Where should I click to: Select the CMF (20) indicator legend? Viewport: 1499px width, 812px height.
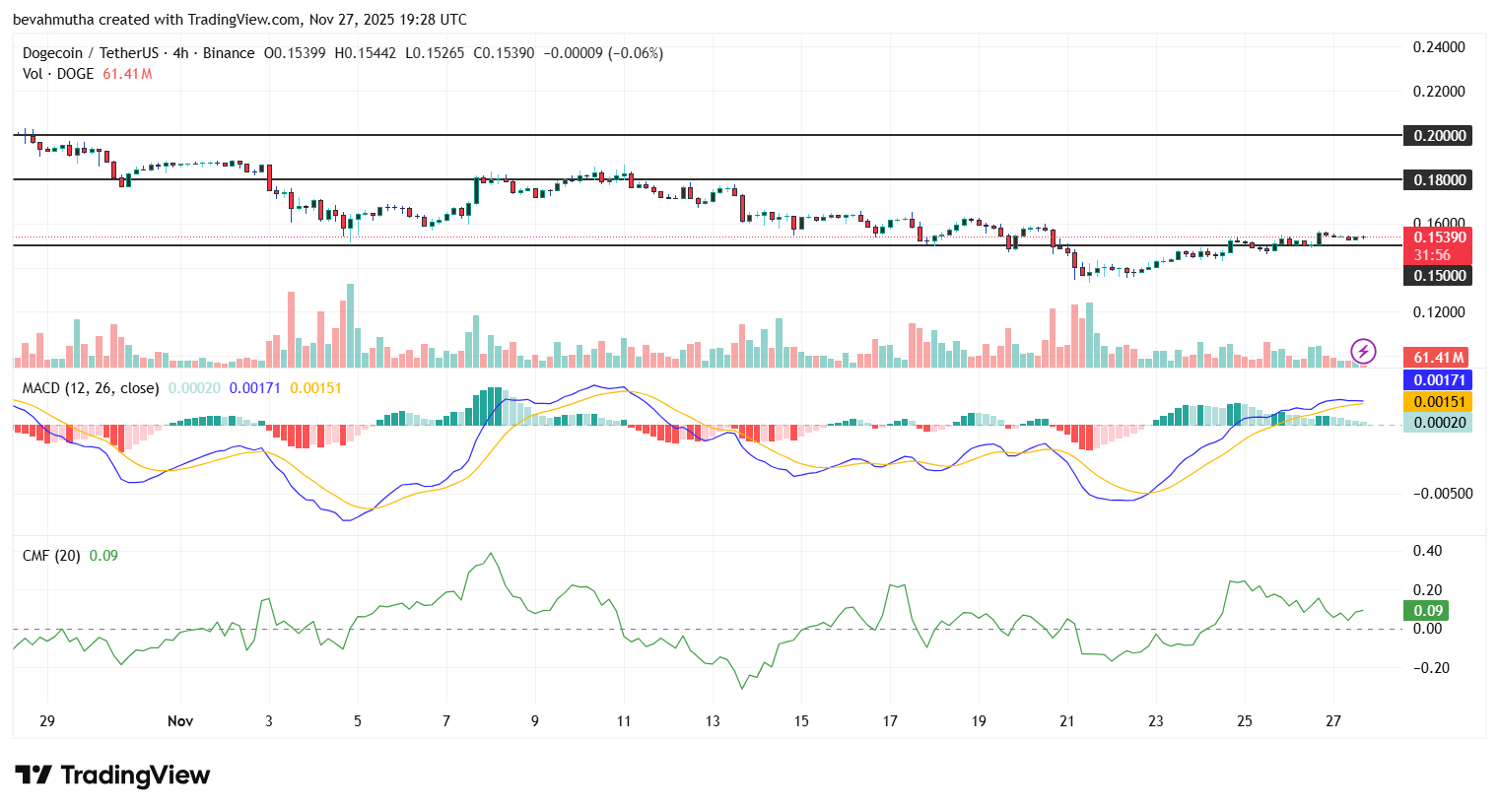(51, 556)
